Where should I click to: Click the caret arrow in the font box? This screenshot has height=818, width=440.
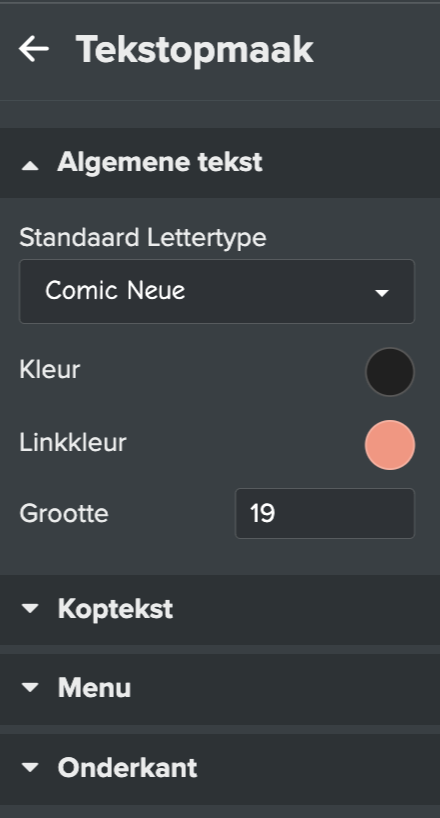(382, 293)
